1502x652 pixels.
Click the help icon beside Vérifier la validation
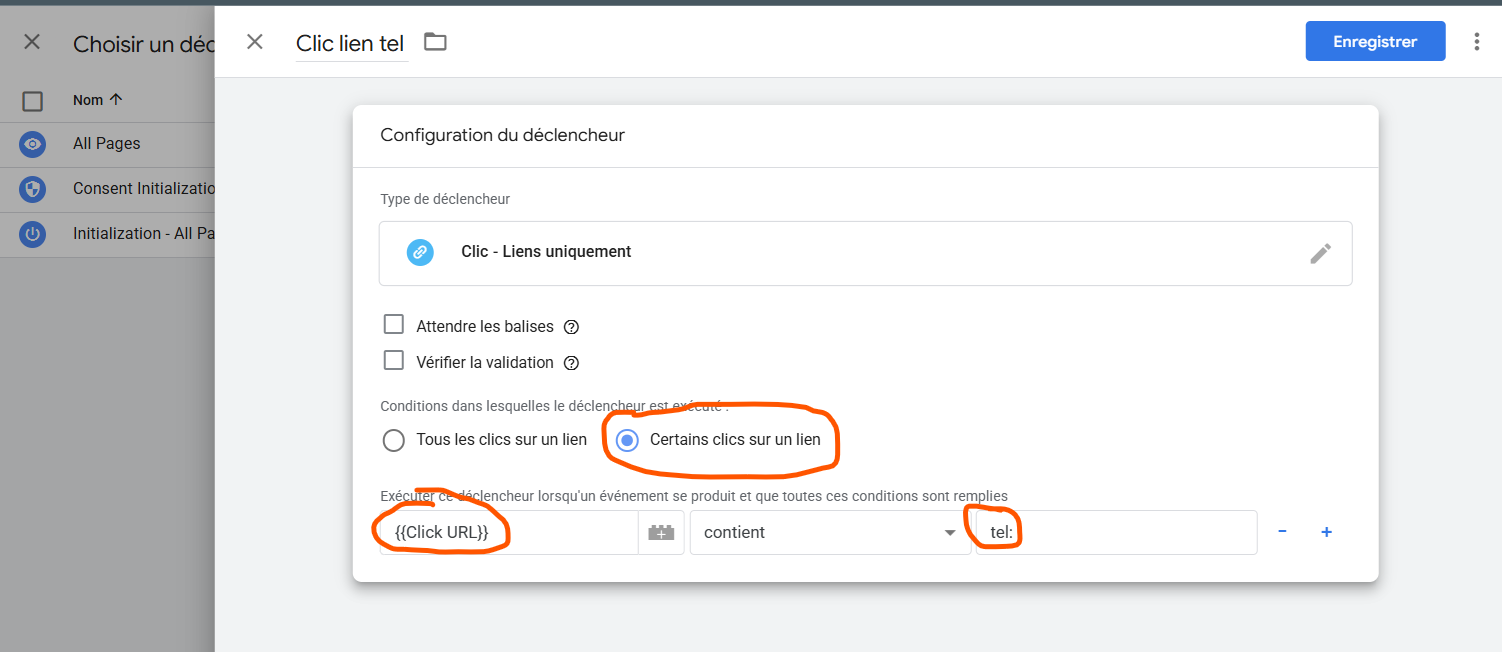[x=572, y=363]
